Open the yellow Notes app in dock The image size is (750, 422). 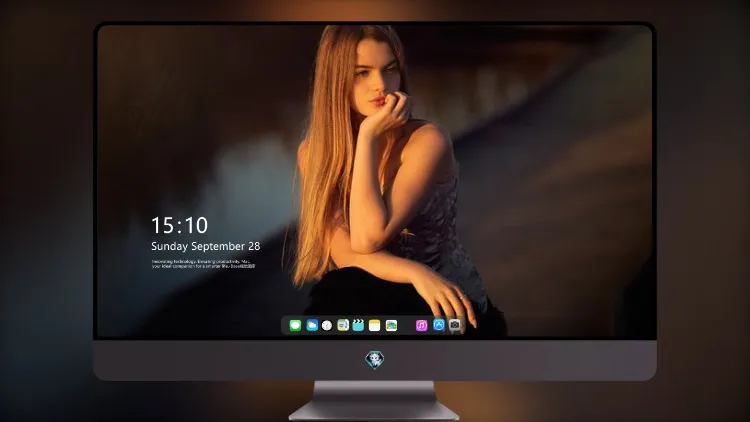pyautogui.click(x=375, y=325)
